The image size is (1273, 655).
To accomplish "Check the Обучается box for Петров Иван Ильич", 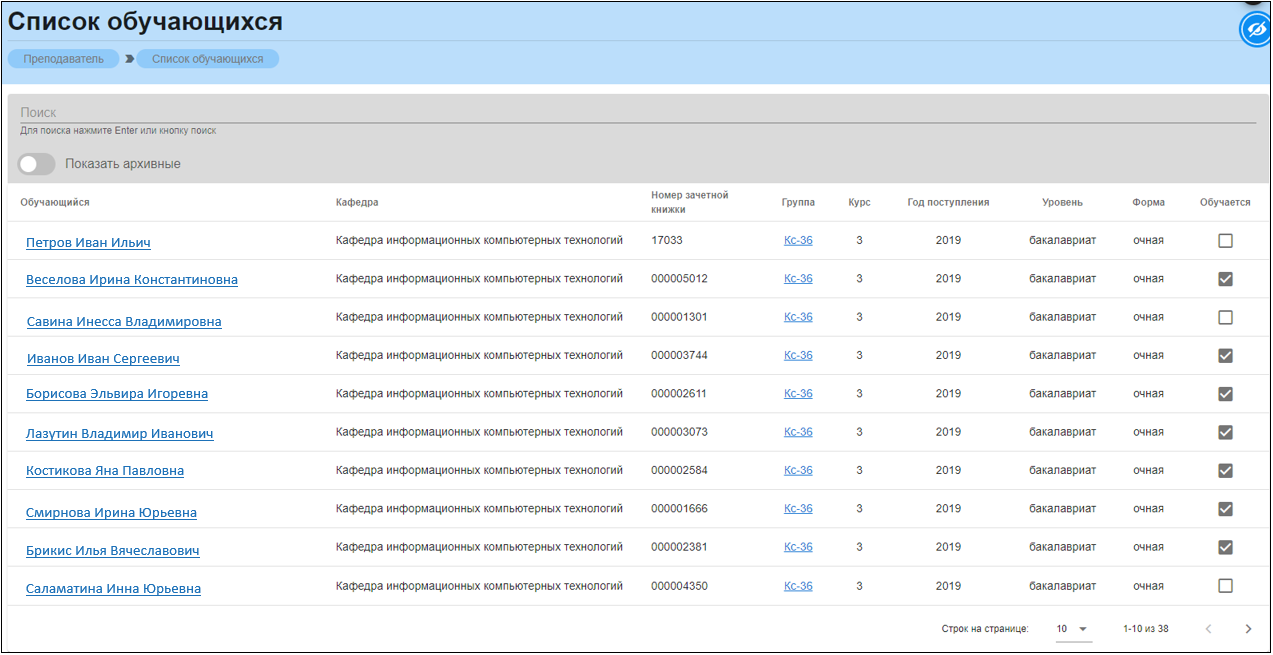I will coord(1225,241).
